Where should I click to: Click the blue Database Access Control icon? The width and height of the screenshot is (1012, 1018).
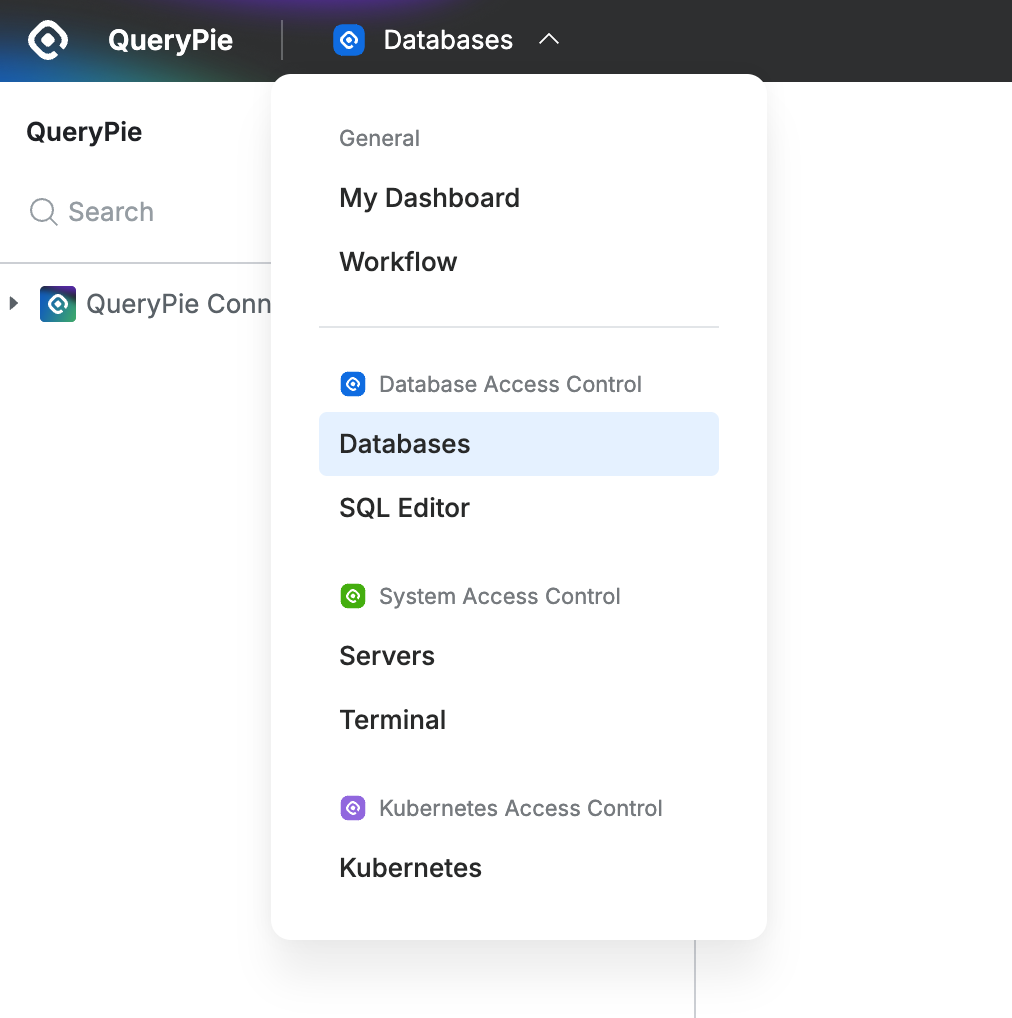(x=353, y=384)
